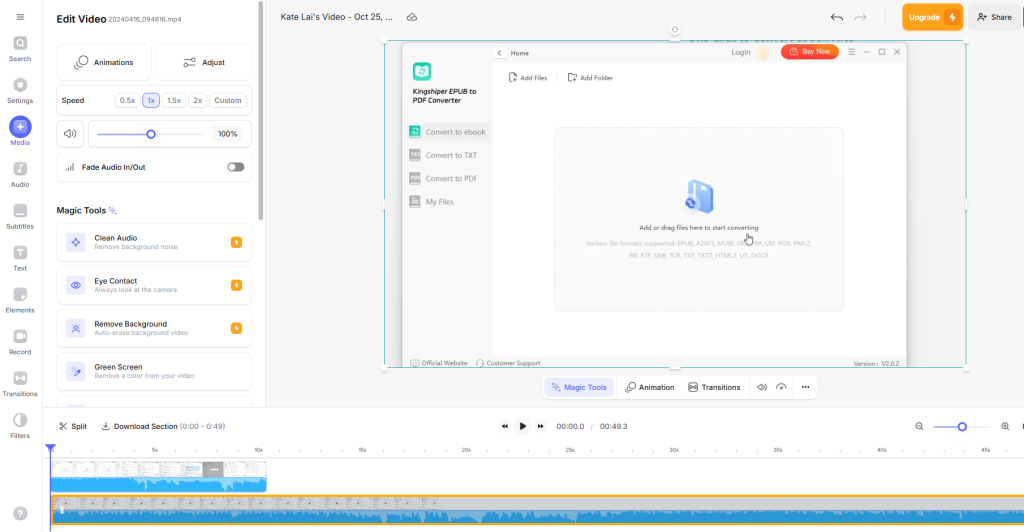
Task: Set speed to 0.5x
Action: coord(127,101)
